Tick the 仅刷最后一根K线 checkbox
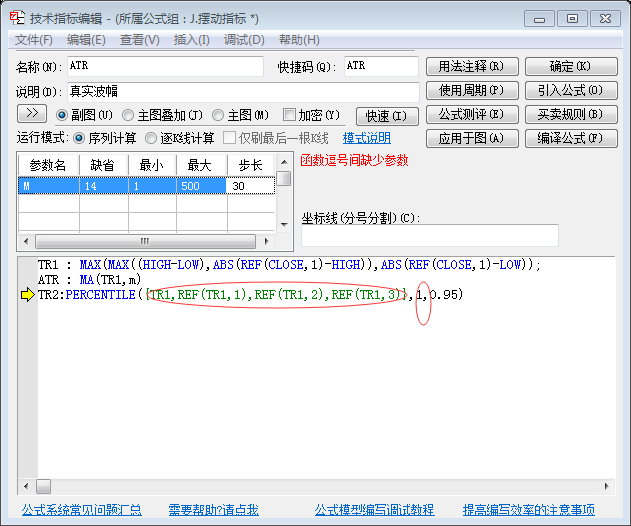Viewport: 631px width, 526px height. click(x=229, y=138)
